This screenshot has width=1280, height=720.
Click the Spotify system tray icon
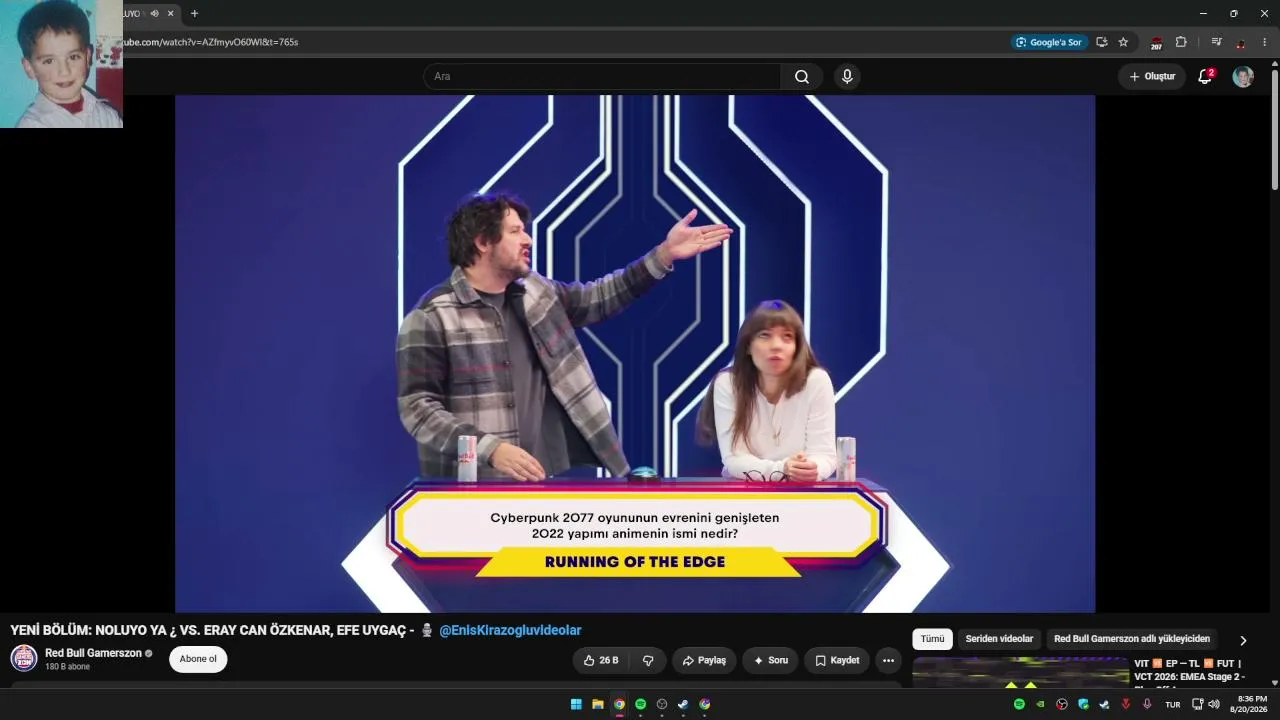1019,704
